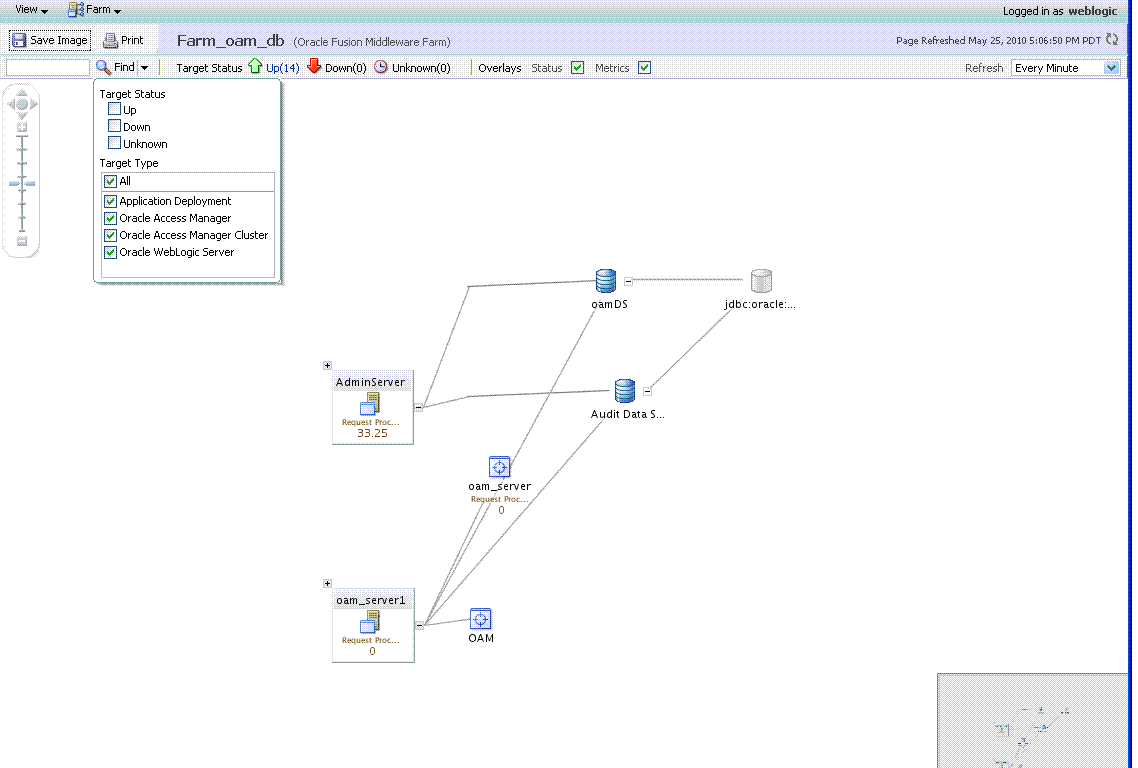Image resolution: width=1138 pixels, height=768 pixels.
Task: Disable the Metrics overlay checkbox
Action: pos(644,67)
